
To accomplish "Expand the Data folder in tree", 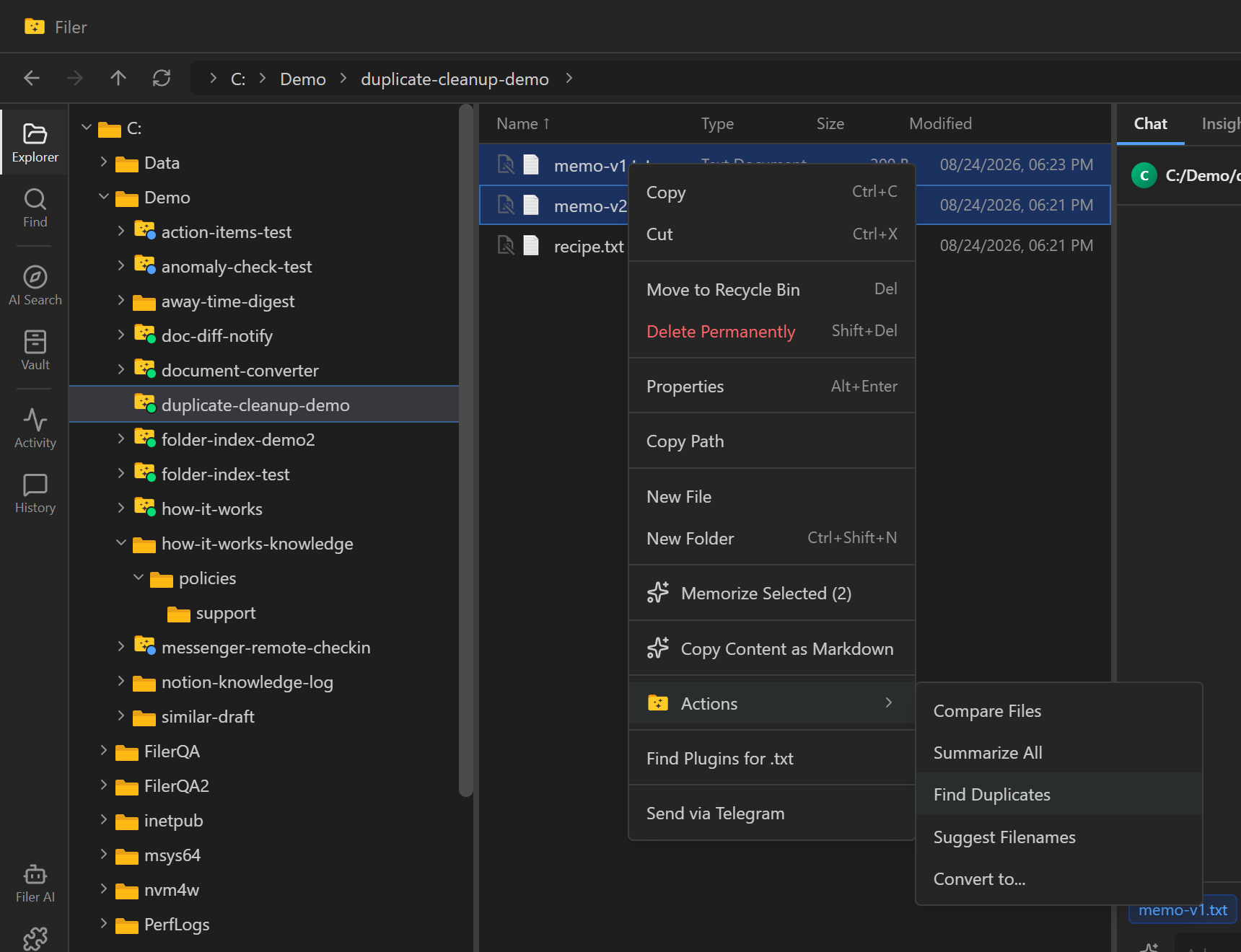I will (x=104, y=162).
